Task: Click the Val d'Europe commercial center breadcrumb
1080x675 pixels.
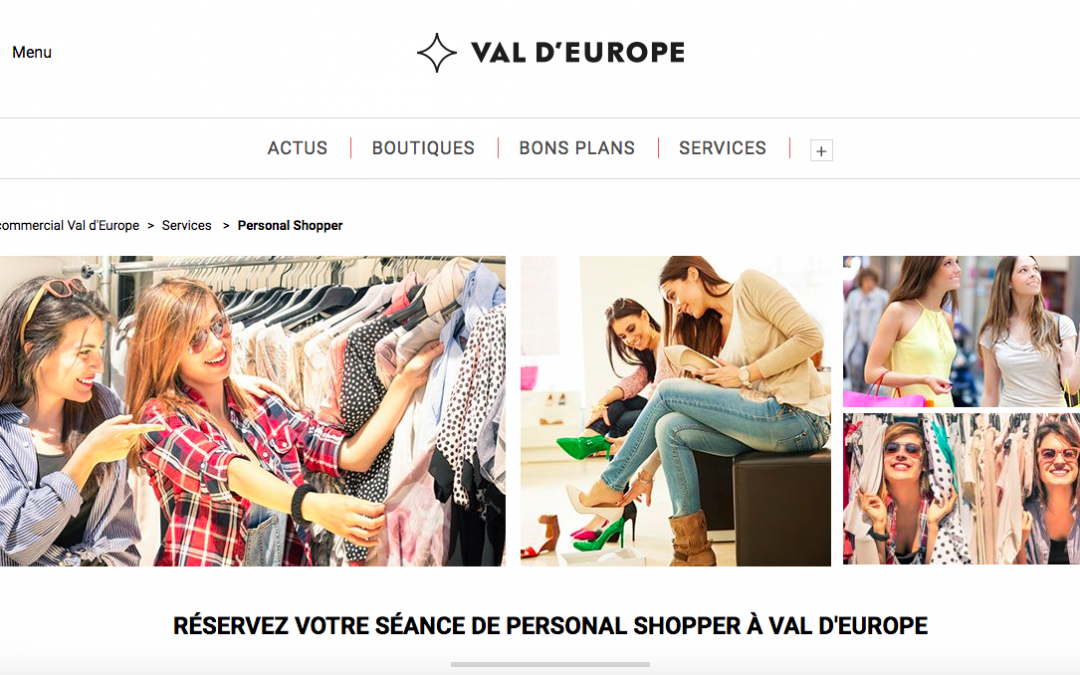Action: [69, 225]
